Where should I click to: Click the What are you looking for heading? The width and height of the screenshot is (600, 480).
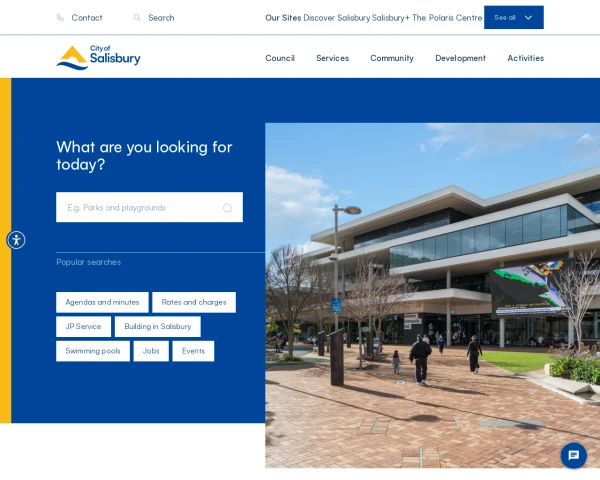pyautogui.click(x=144, y=156)
